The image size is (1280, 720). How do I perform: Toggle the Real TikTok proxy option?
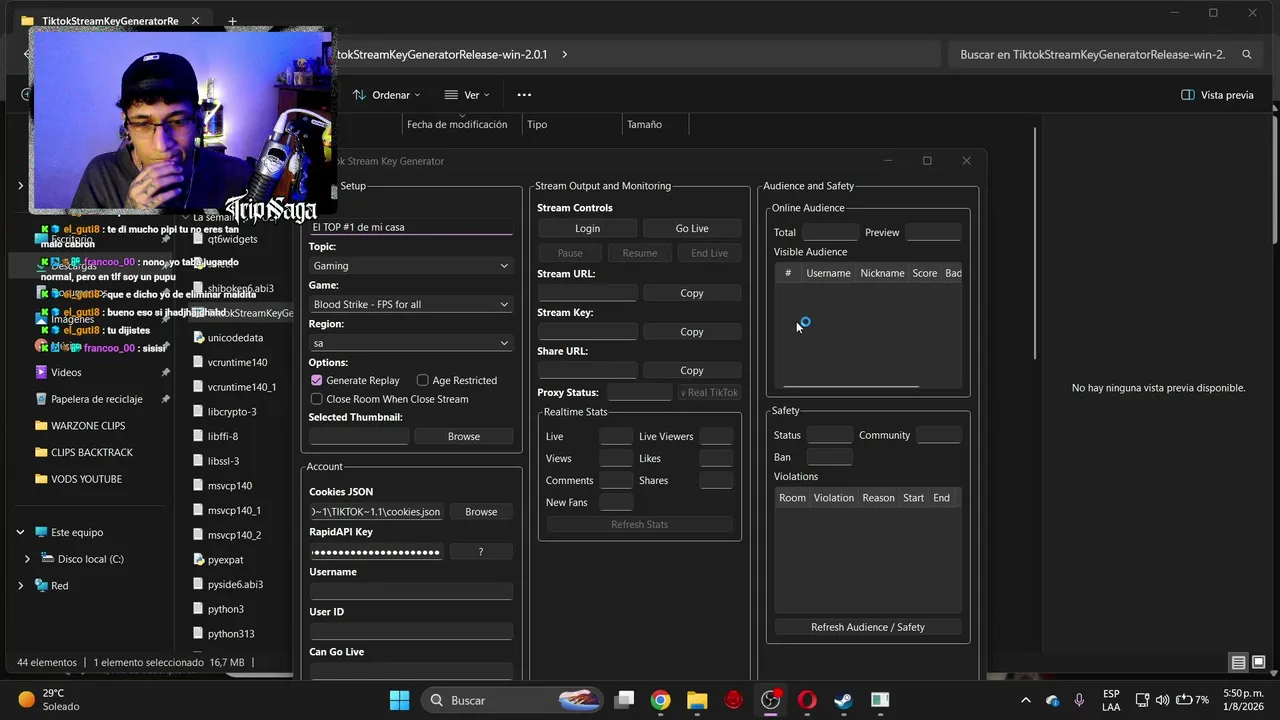(709, 393)
